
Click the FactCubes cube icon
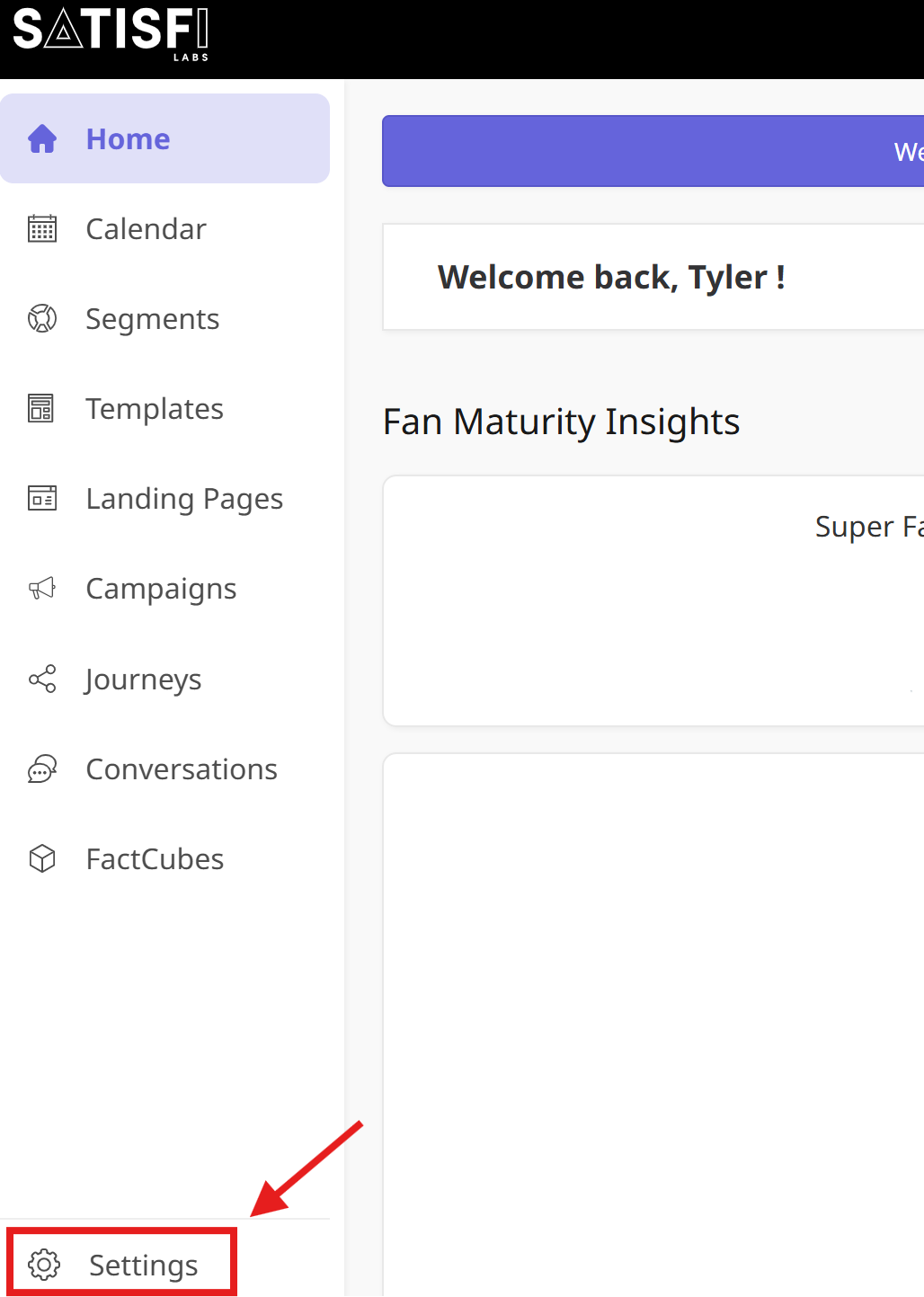point(42,859)
